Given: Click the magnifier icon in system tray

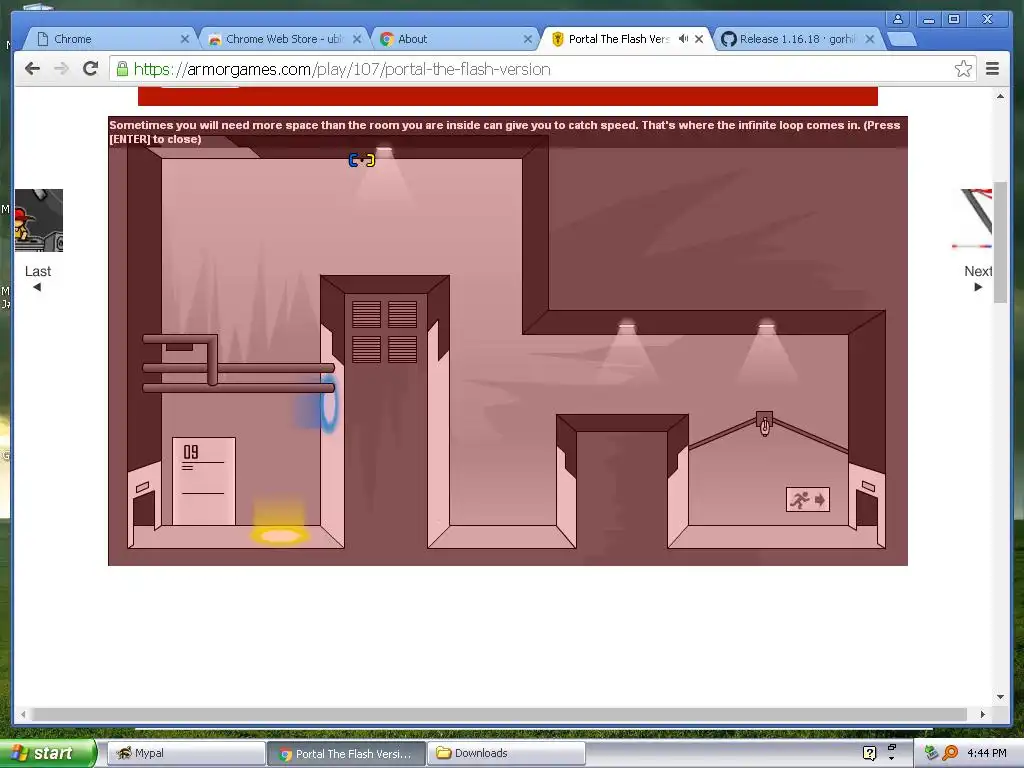Looking at the screenshot, I should pos(950,753).
